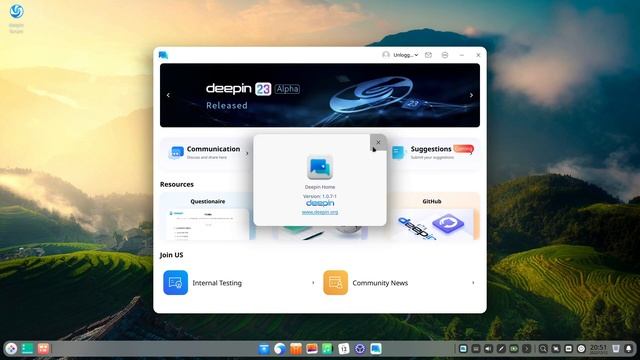Start the screenshot tool from tray
The image size is (640, 360).
pyautogui.click(x=556, y=349)
